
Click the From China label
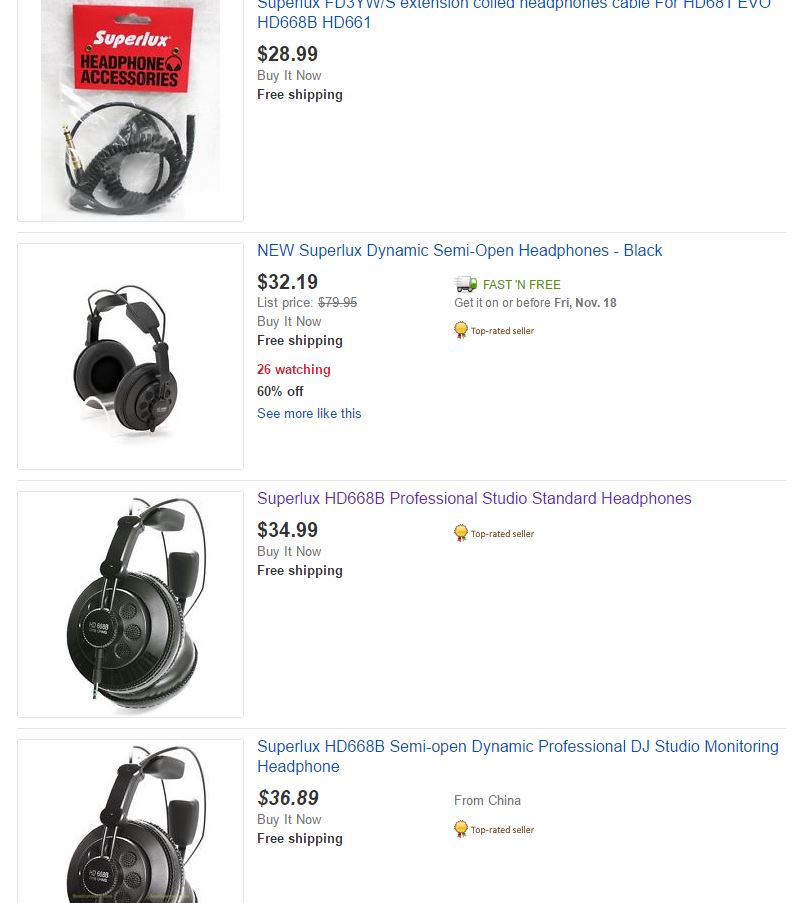(480, 800)
